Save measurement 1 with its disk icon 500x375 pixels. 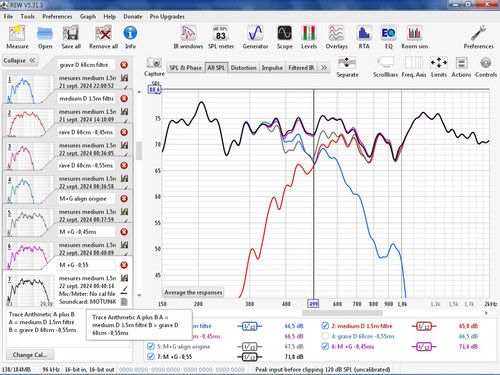tap(124, 78)
